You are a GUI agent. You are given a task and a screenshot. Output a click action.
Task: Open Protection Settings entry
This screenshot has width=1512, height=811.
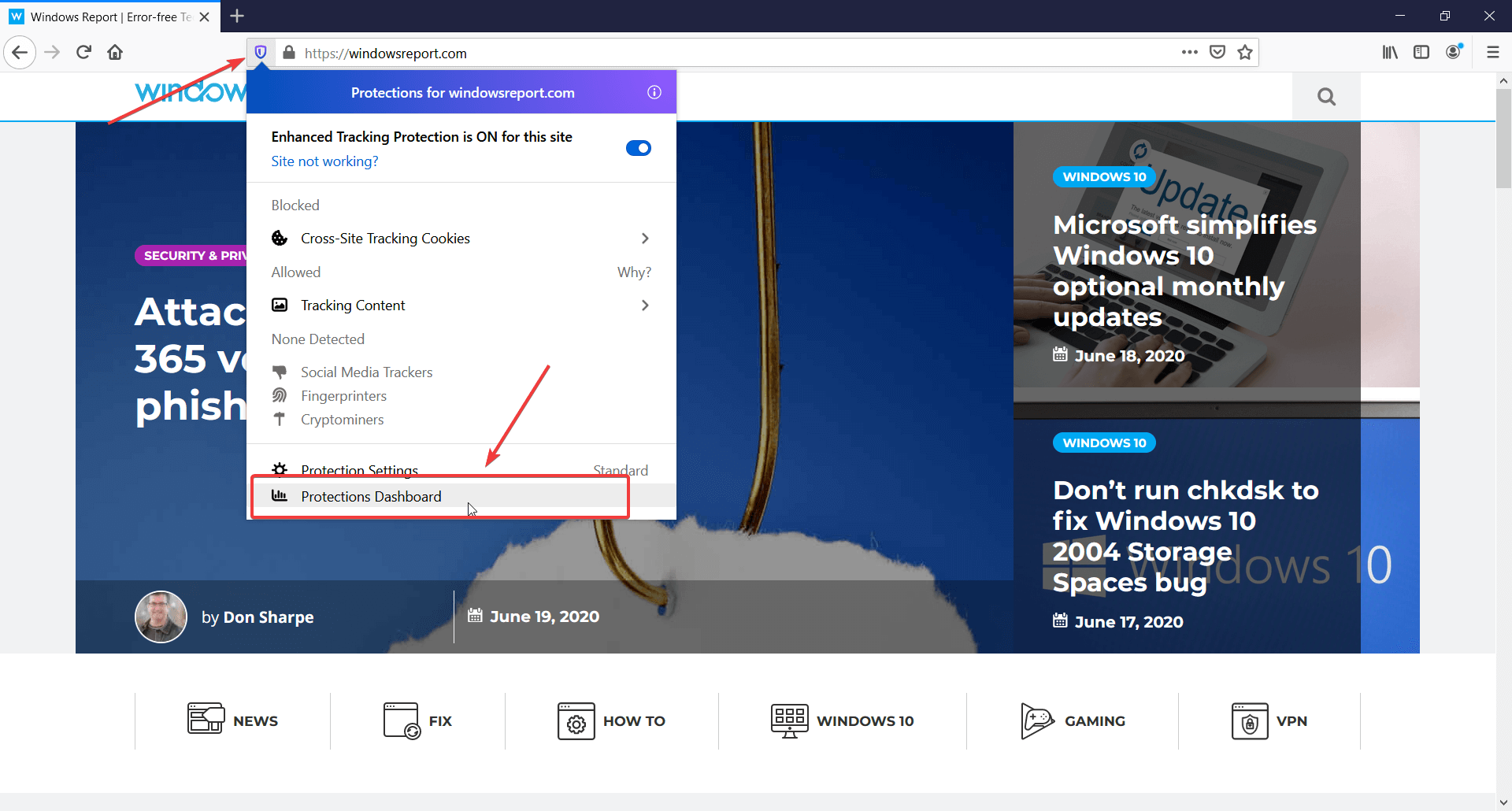pyautogui.click(x=461, y=470)
